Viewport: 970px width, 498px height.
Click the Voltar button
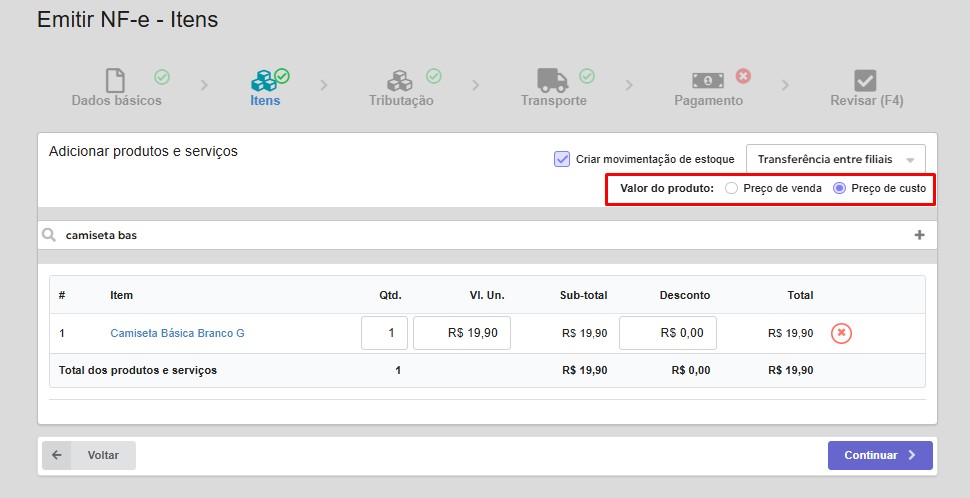coord(89,455)
